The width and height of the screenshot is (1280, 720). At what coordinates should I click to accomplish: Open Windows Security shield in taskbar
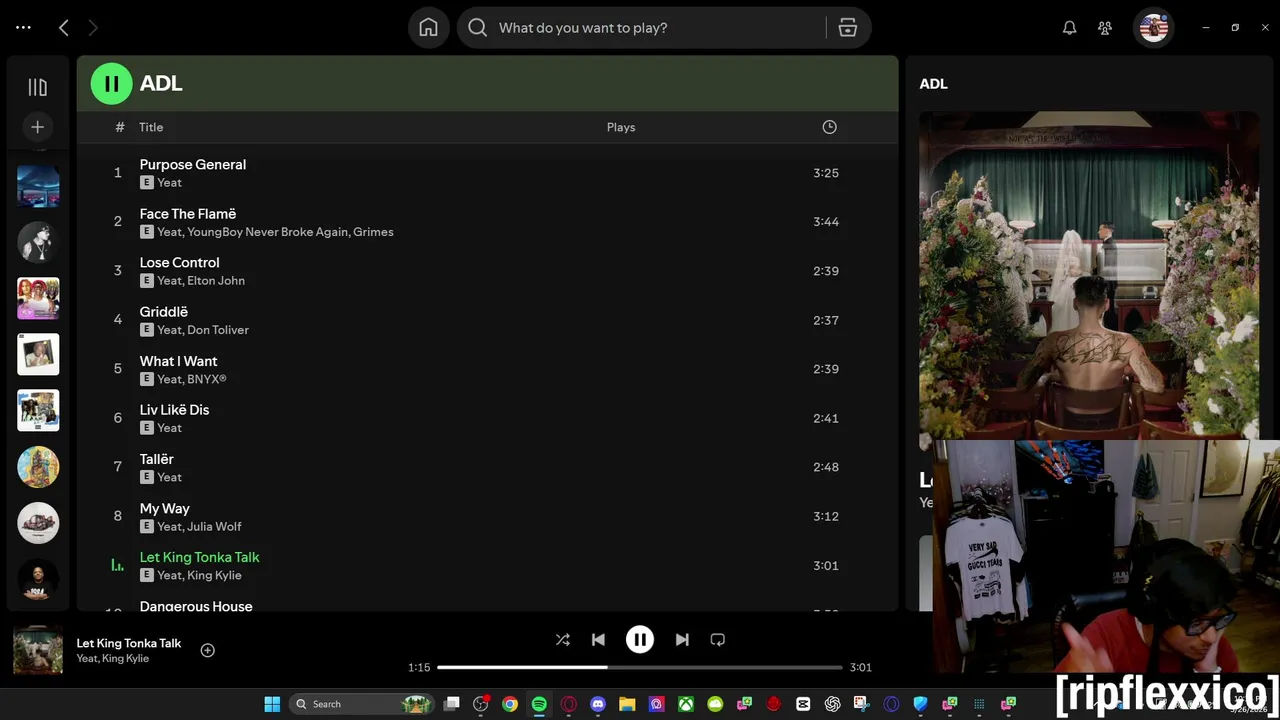920,704
